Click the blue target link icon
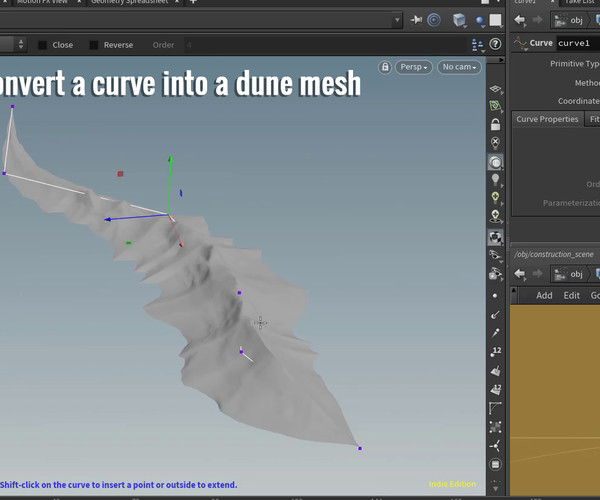 [434, 20]
